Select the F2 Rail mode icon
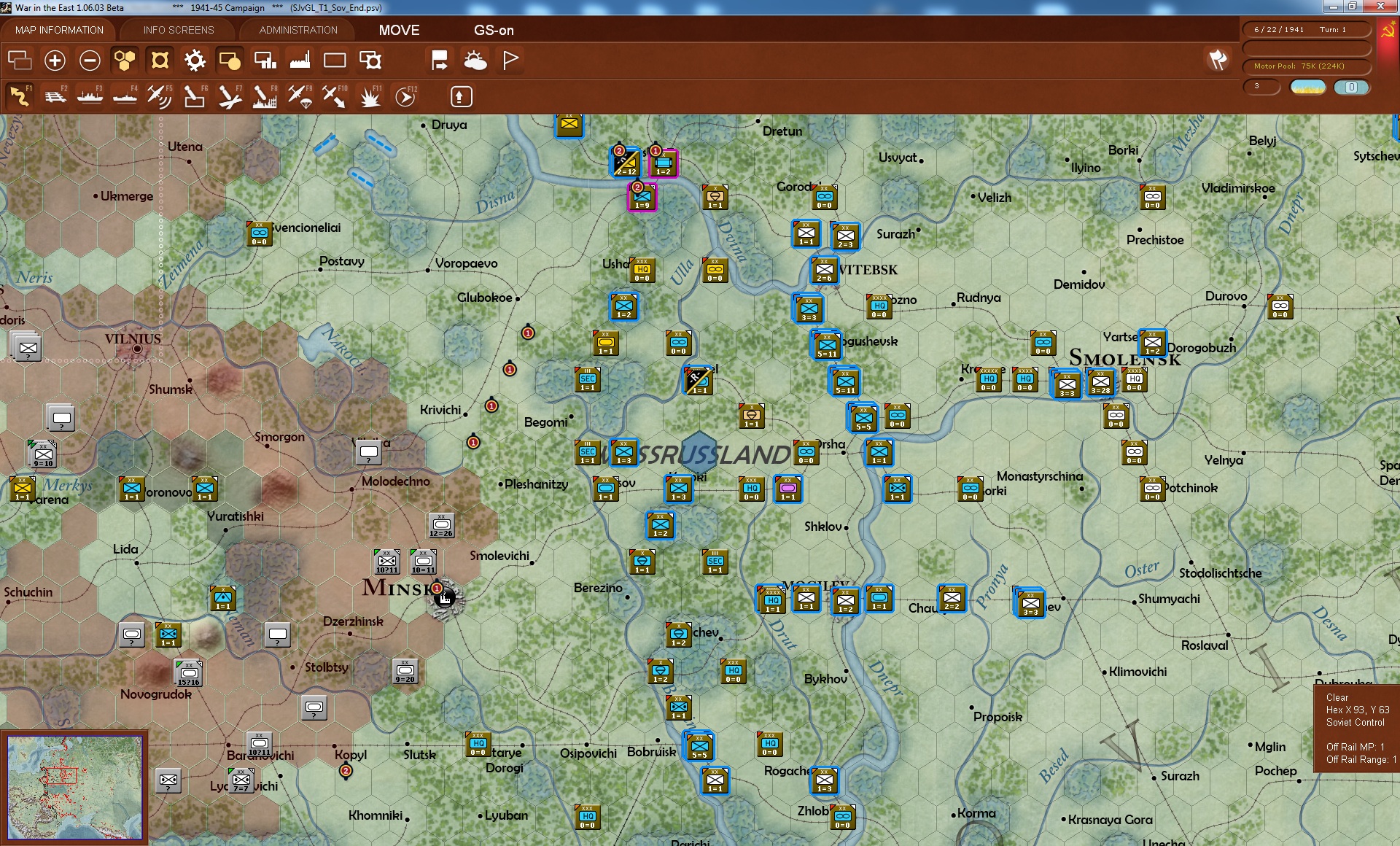The width and height of the screenshot is (1400, 846). pos(55,96)
